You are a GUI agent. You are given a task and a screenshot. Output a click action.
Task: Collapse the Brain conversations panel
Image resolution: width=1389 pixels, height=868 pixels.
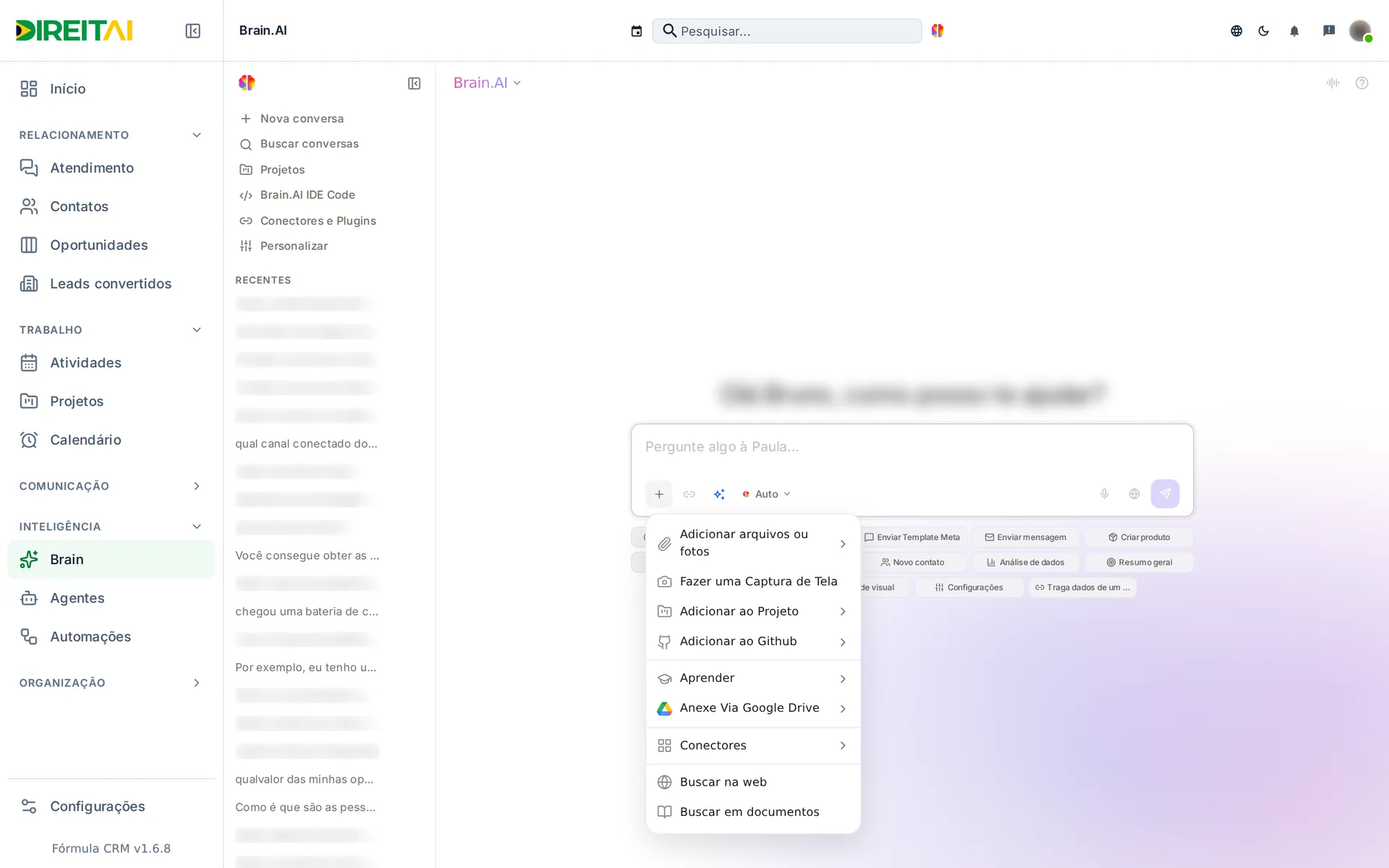[414, 83]
